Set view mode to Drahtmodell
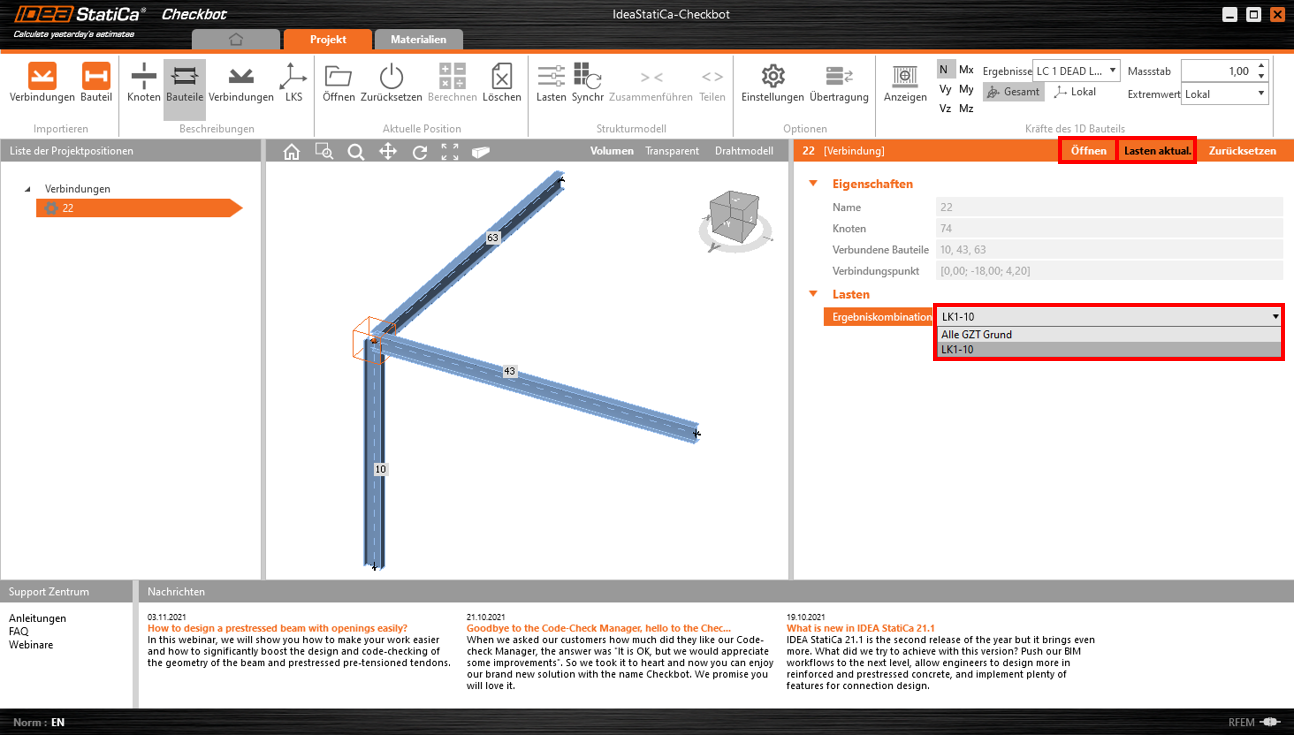The height and width of the screenshot is (735, 1295). [x=744, y=151]
